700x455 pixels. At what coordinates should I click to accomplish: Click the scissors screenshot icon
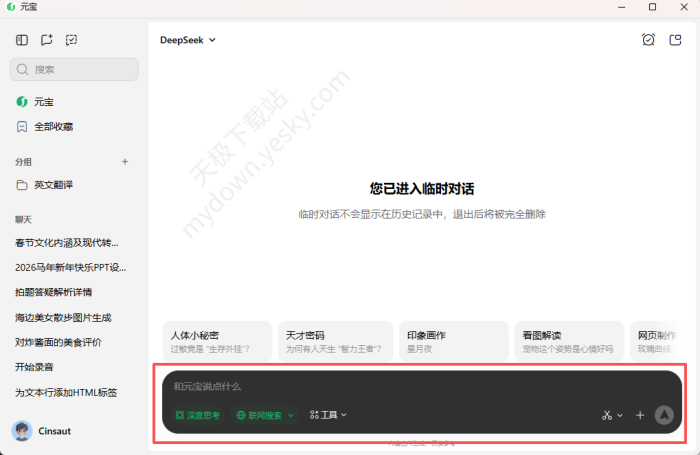click(x=607, y=415)
